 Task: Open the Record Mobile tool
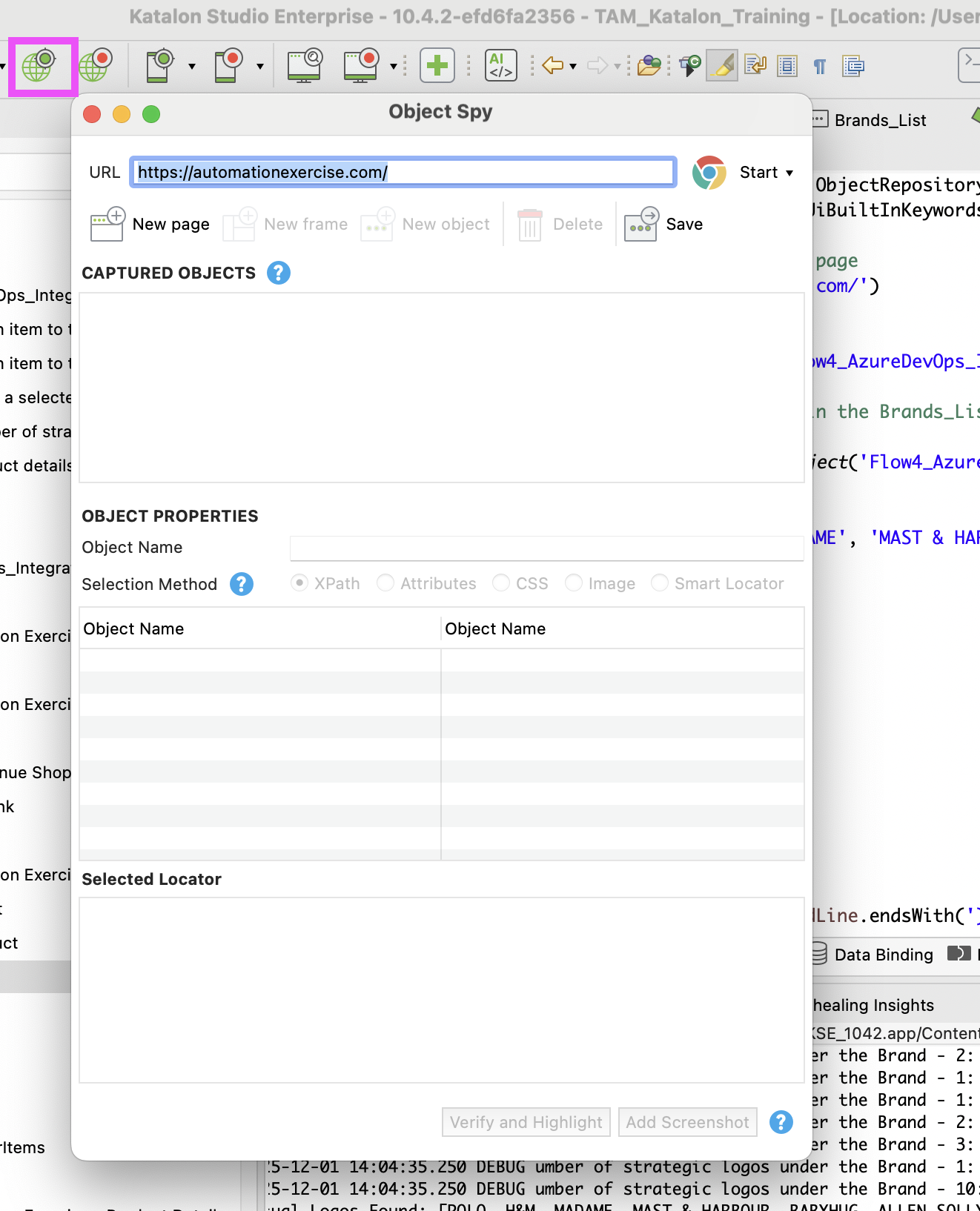(x=228, y=66)
